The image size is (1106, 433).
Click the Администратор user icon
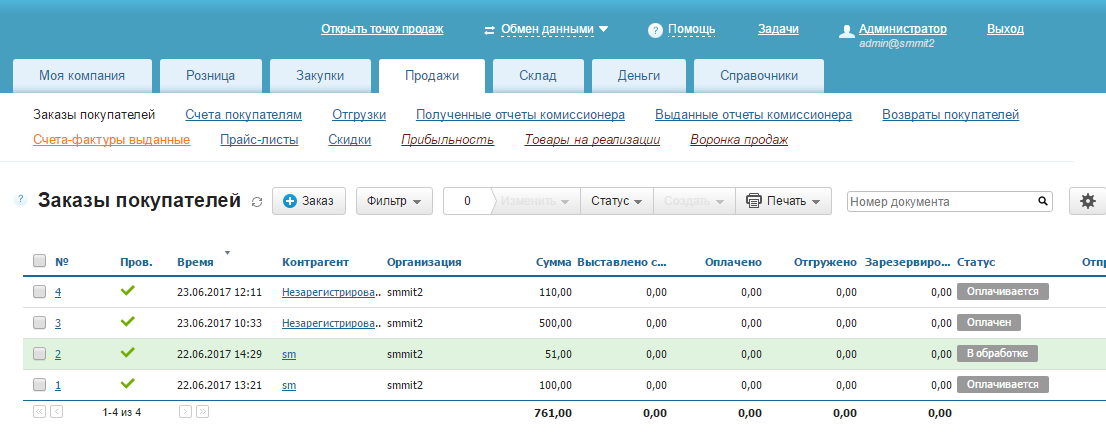[846, 30]
